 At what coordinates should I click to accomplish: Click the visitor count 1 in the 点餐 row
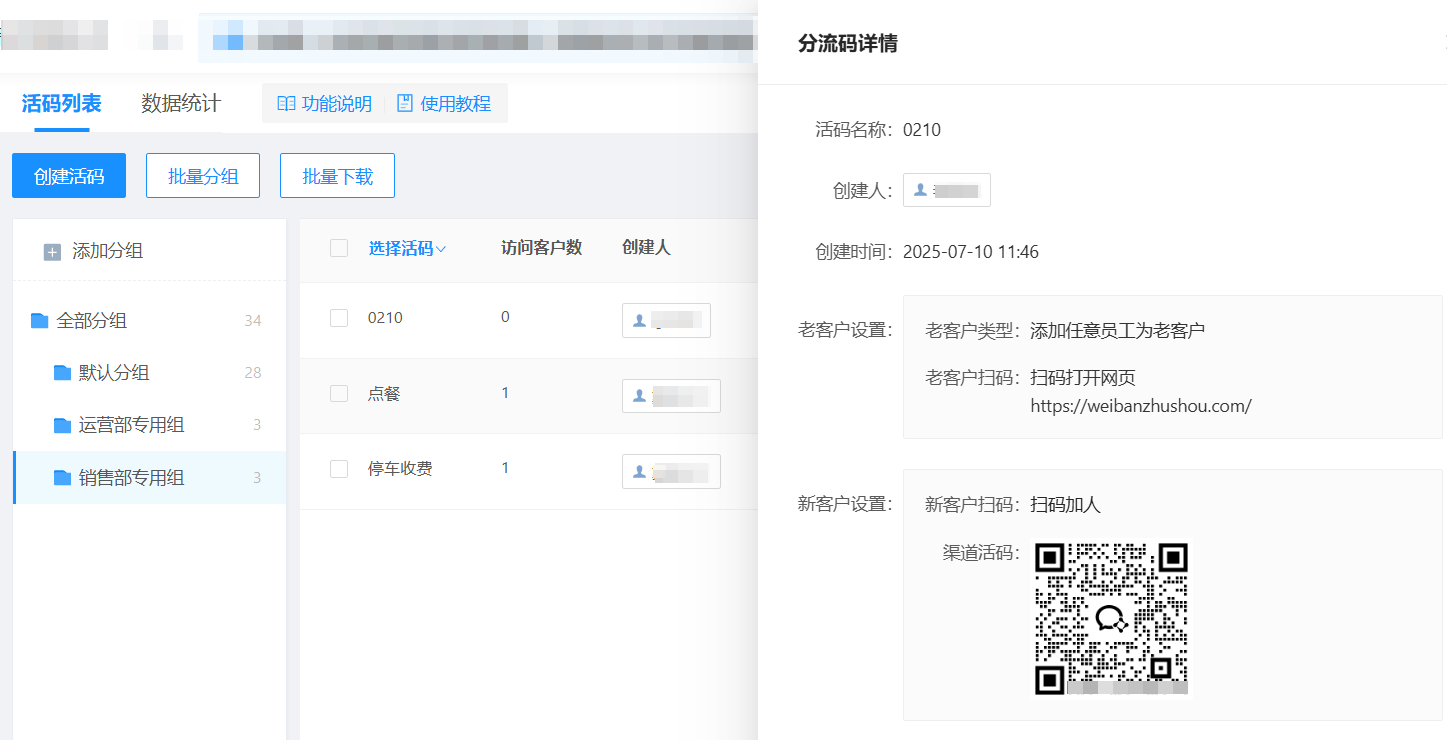pos(505,393)
